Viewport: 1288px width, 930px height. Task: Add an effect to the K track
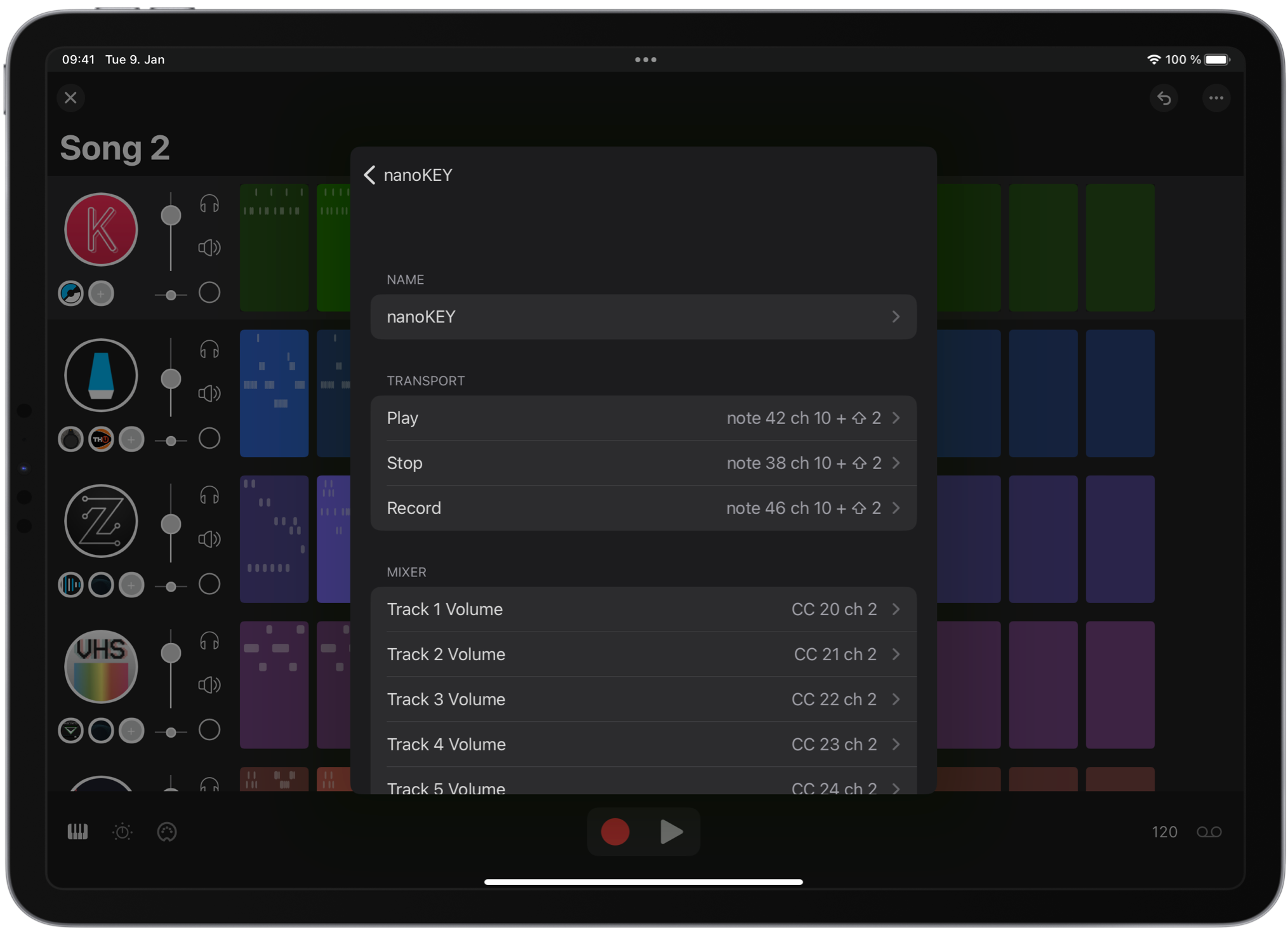[x=101, y=293]
